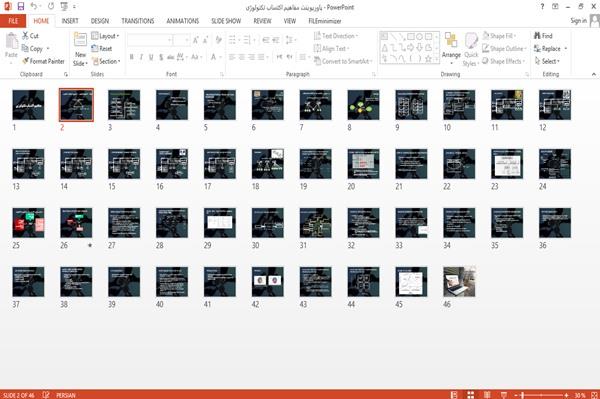Open the font name combo box
This screenshot has width=600, height=399.
tap(149, 40)
